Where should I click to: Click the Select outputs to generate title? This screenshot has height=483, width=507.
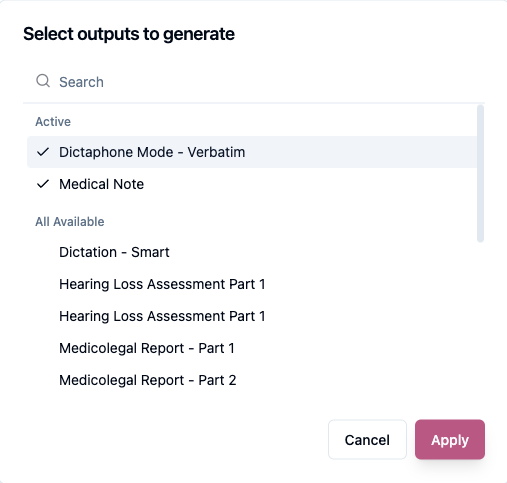(x=129, y=34)
